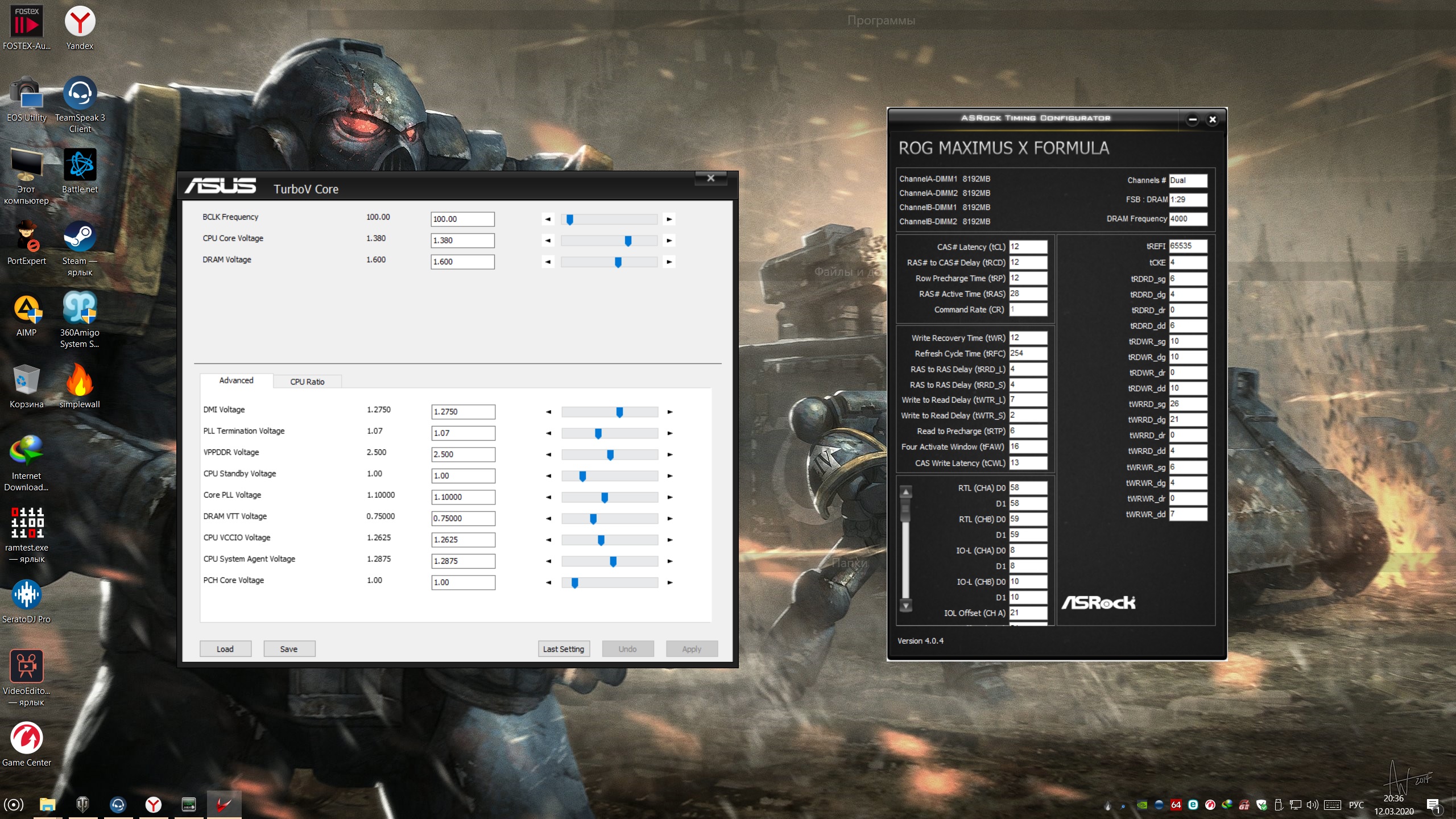Open Battle.net desktop shortcut
Viewport: 1456px width, 819px height.
80,166
